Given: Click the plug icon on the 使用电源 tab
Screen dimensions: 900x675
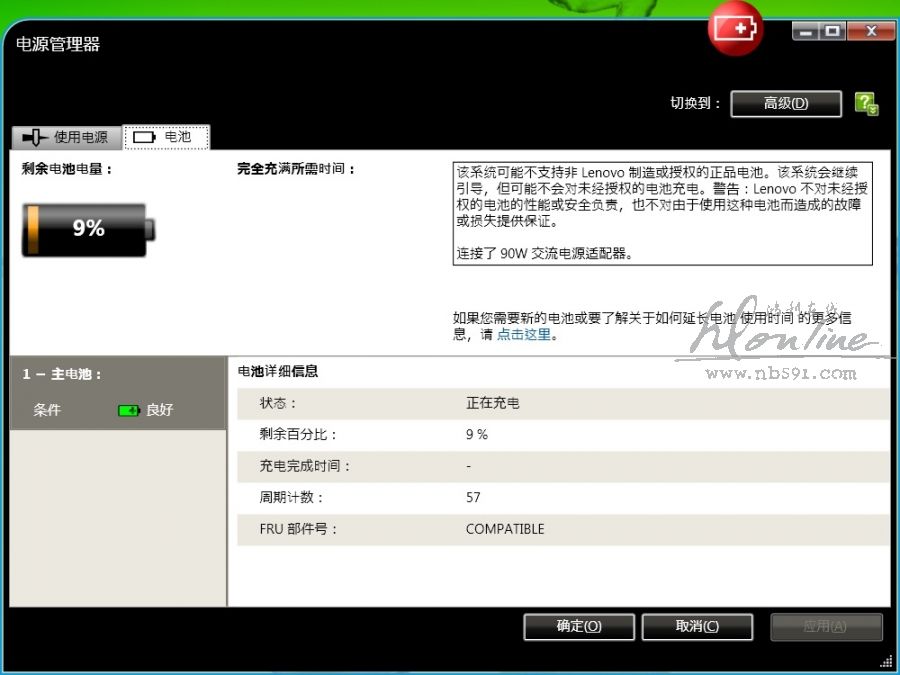Looking at the screenshot, I should (34, 137).
